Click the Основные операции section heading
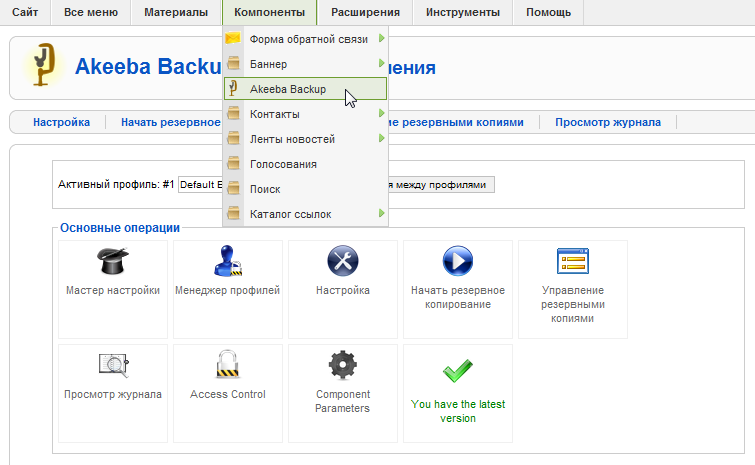The height and width of the screenshot is (465, 755). pyautogui.click(x=120, y=228)
